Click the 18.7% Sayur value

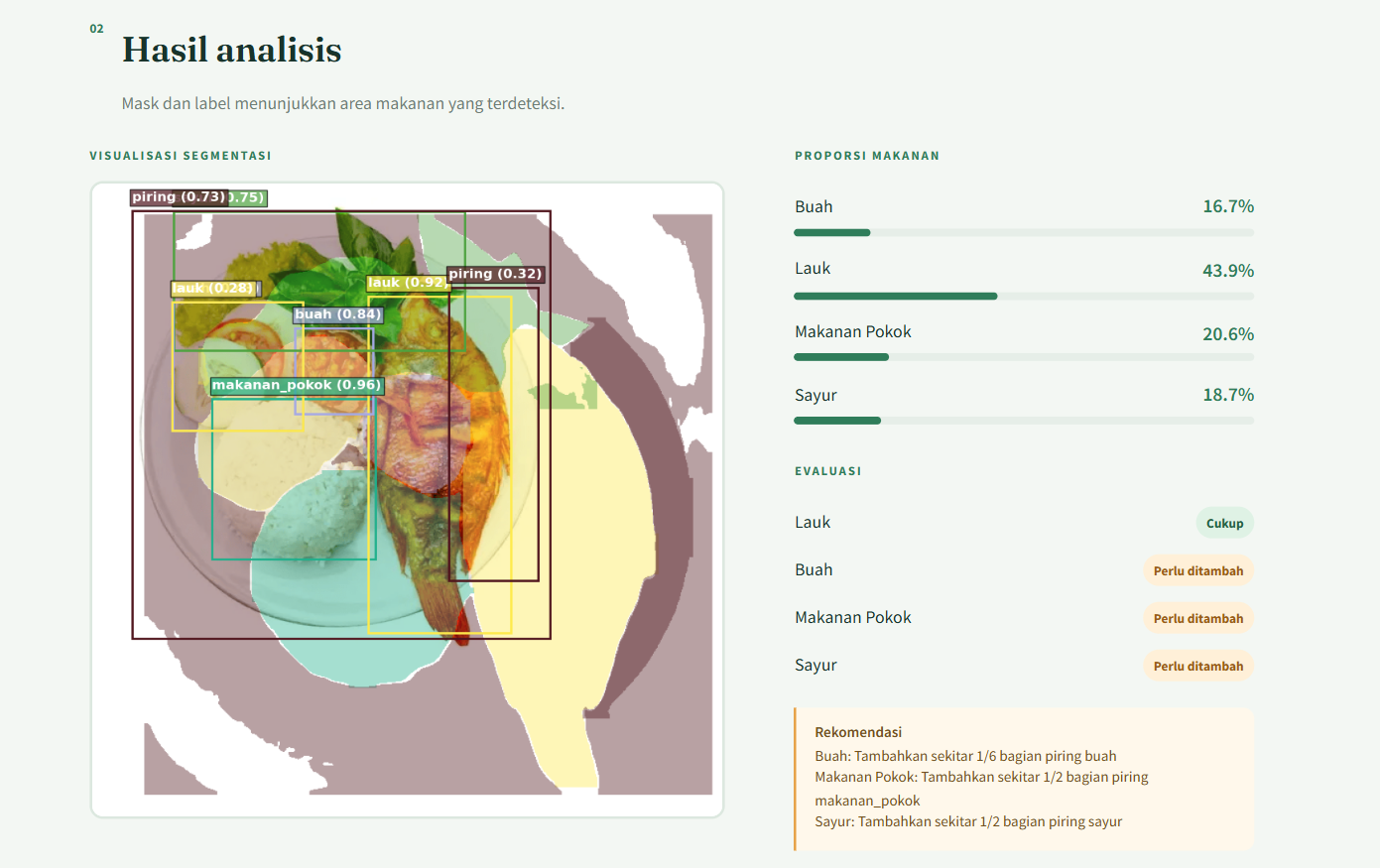(1228, 395)
